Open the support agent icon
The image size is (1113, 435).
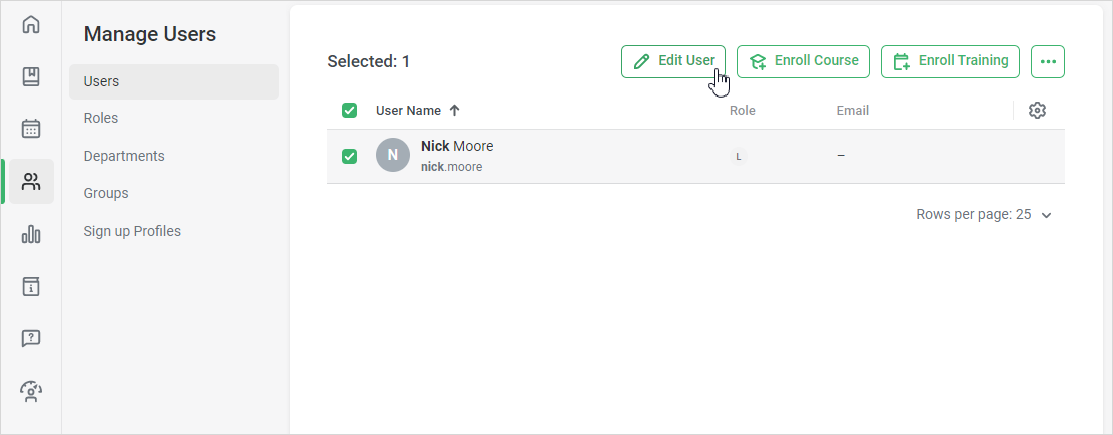click(x=31, y=391)
